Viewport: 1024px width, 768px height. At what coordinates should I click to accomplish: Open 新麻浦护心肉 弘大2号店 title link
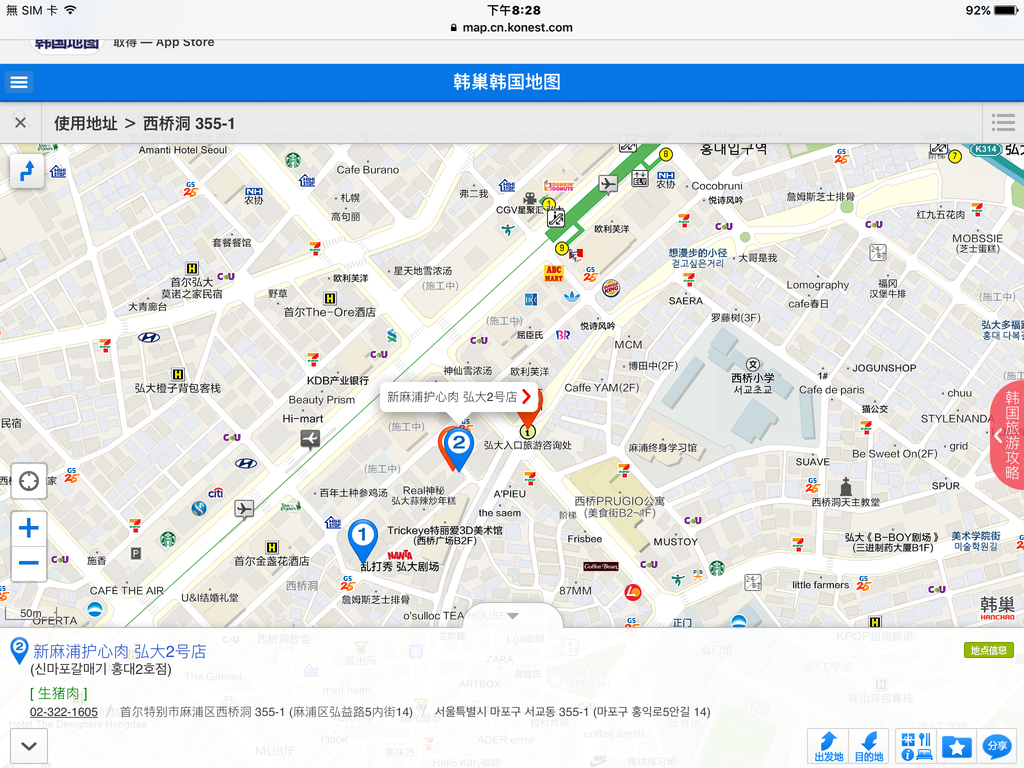(120, 651)
